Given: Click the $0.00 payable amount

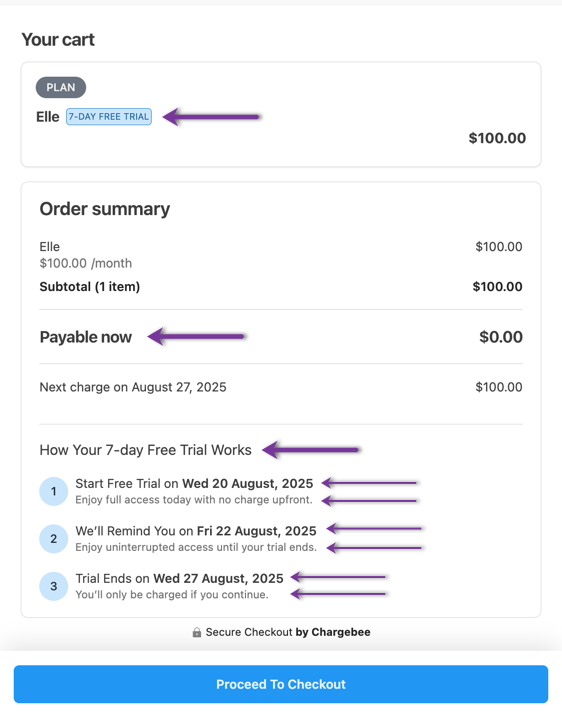Looking at the screenshot, I should [x=501, y=337].
